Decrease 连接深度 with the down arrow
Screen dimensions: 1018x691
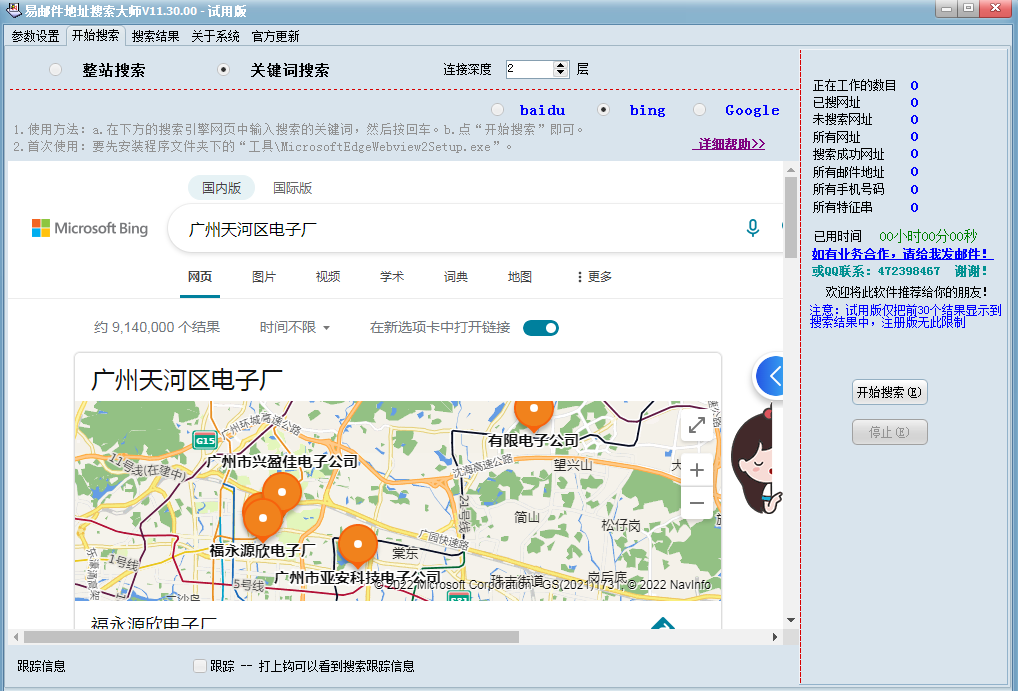[561, 73]
